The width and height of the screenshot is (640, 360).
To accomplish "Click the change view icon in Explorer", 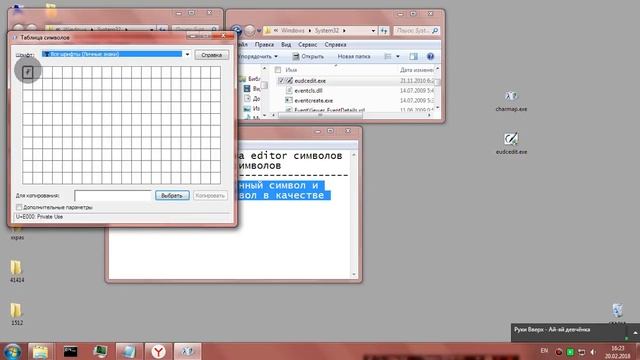I will click(x=388, y=56).
